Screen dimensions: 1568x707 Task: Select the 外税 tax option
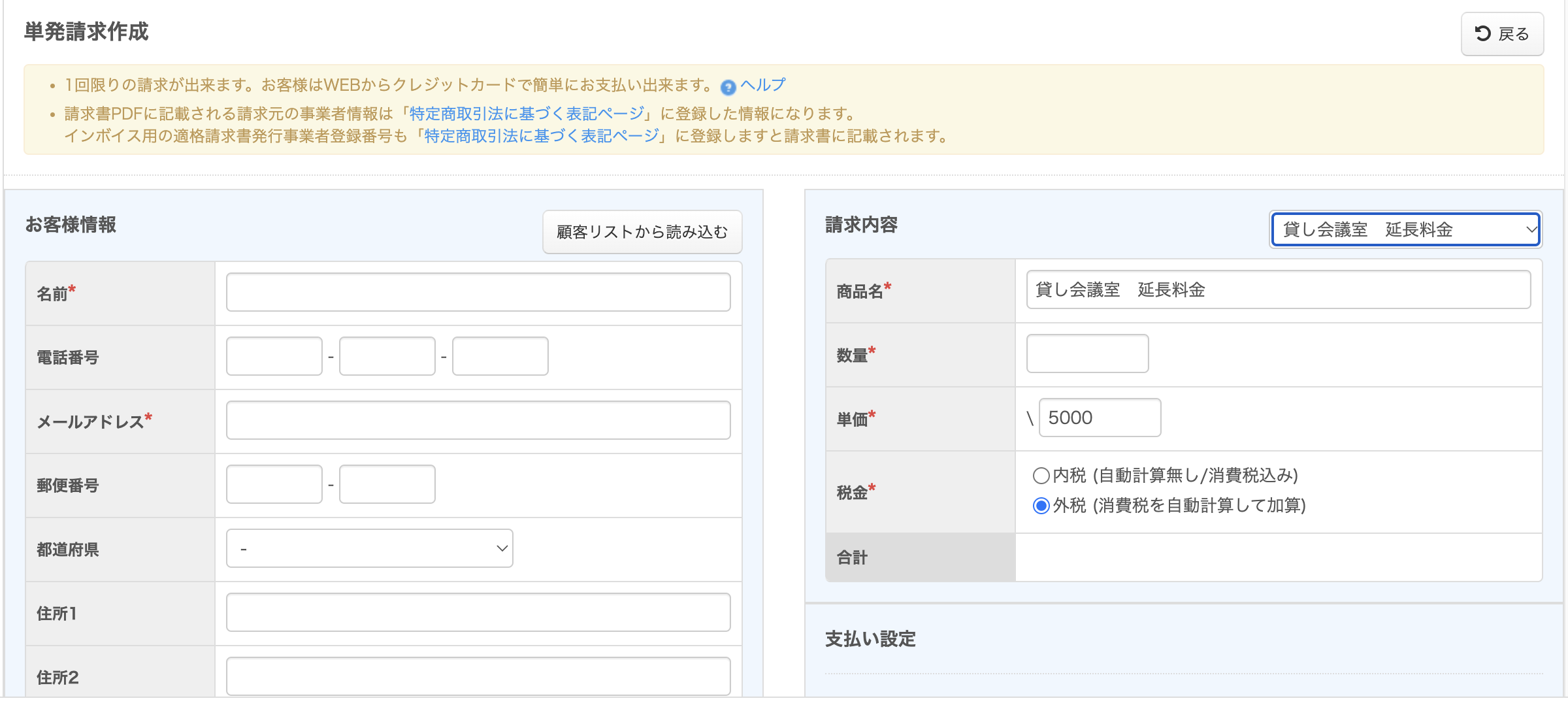pos(1041,506)
